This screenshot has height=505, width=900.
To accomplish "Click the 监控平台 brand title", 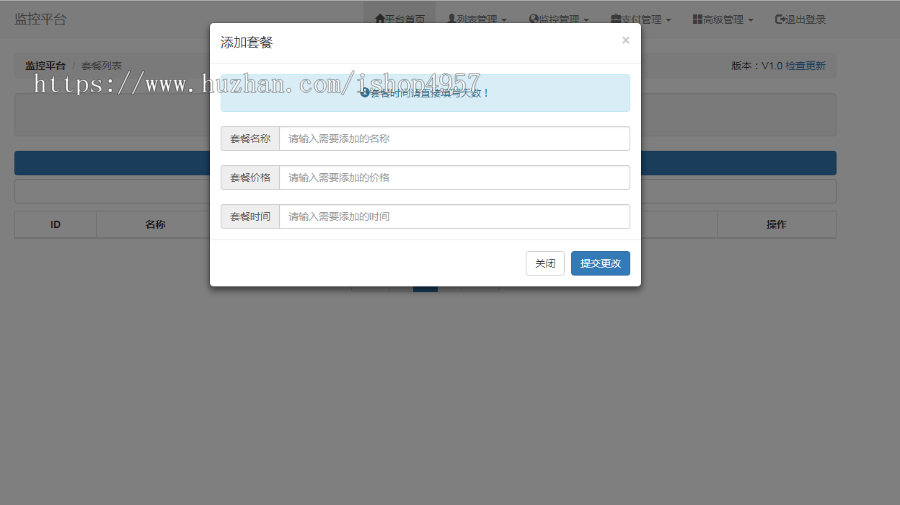I will click(40, 19).
